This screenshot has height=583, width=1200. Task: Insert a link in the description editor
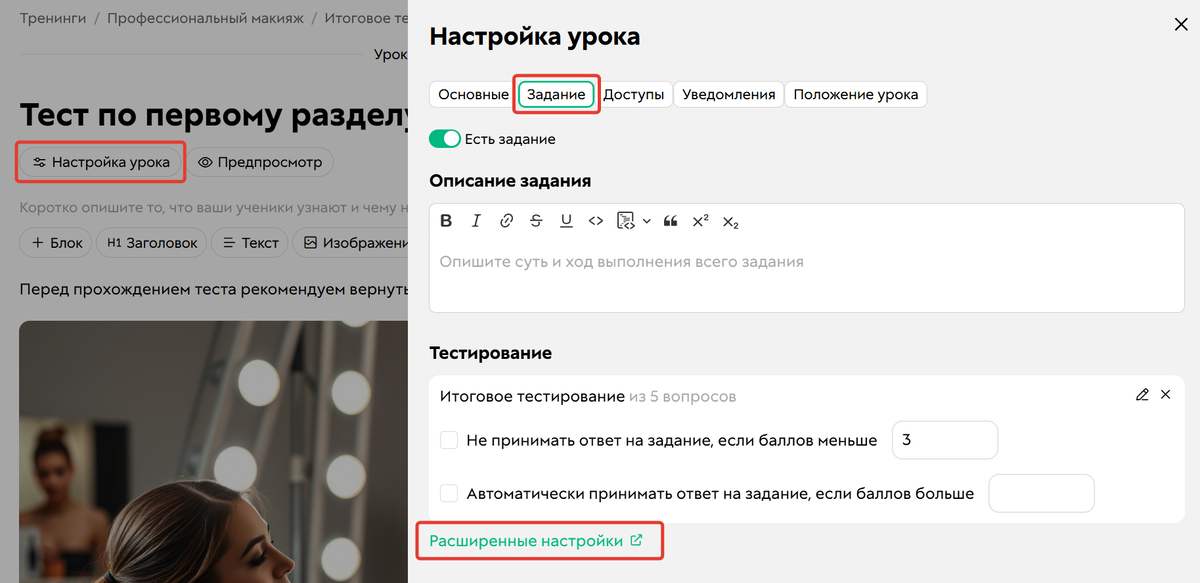point(507,221)
